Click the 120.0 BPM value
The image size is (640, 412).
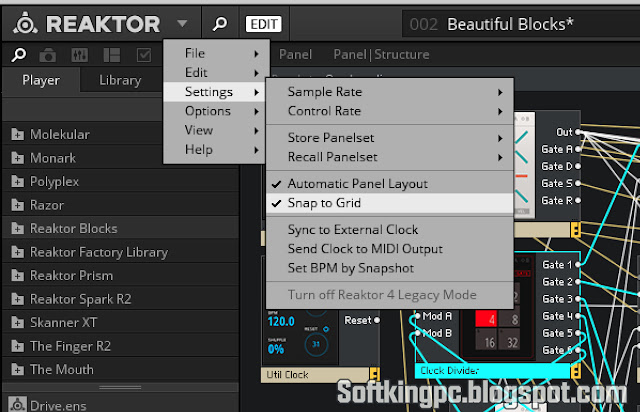(281, 321)
